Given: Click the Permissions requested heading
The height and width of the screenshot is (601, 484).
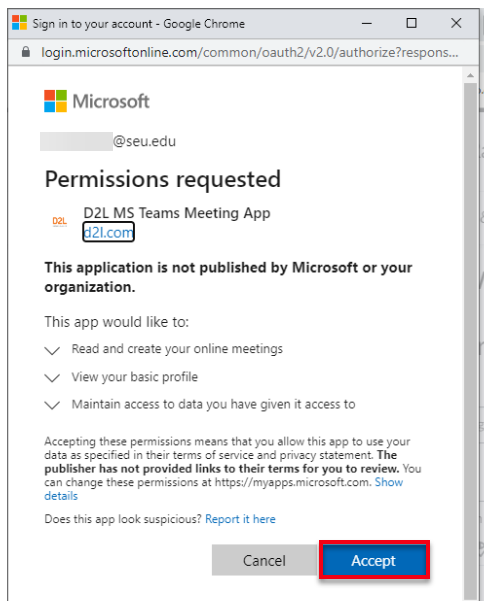Looking at the screenshot, I should click(x=163, y=179).
